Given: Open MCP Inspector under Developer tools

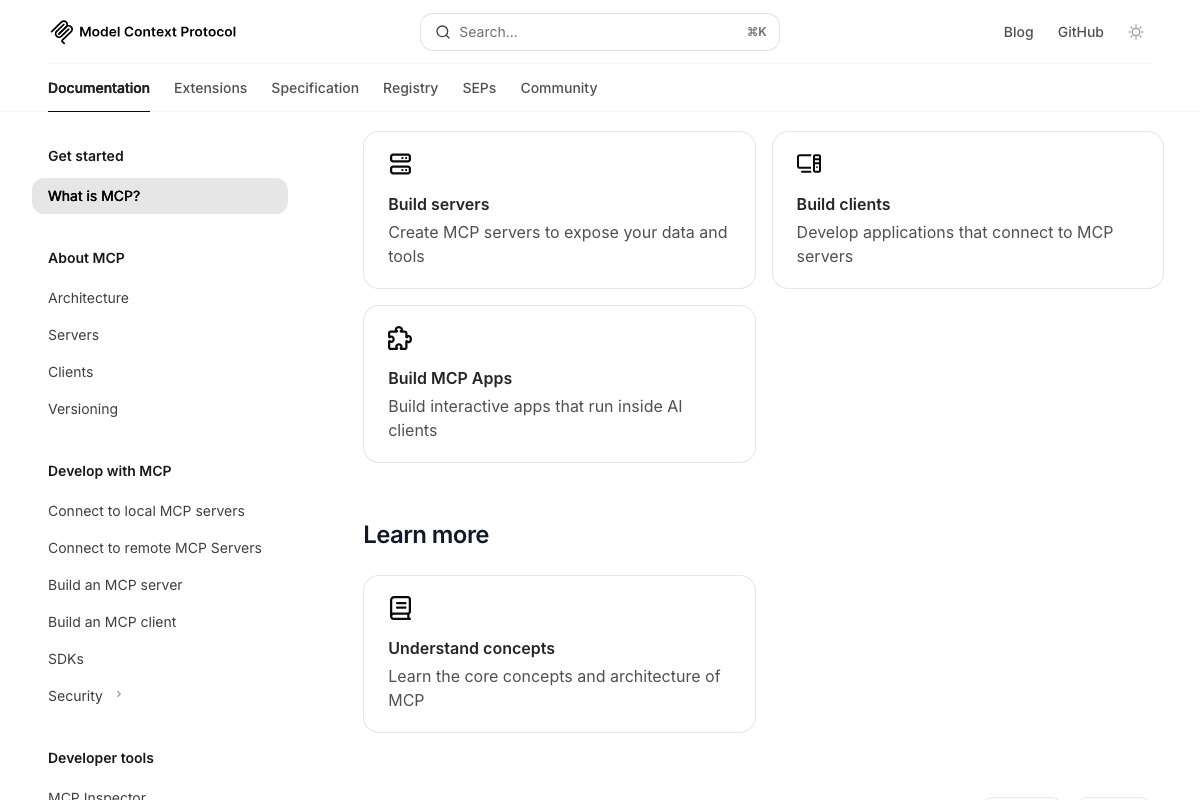Looking at the screenshot, I should coord(97,794).
